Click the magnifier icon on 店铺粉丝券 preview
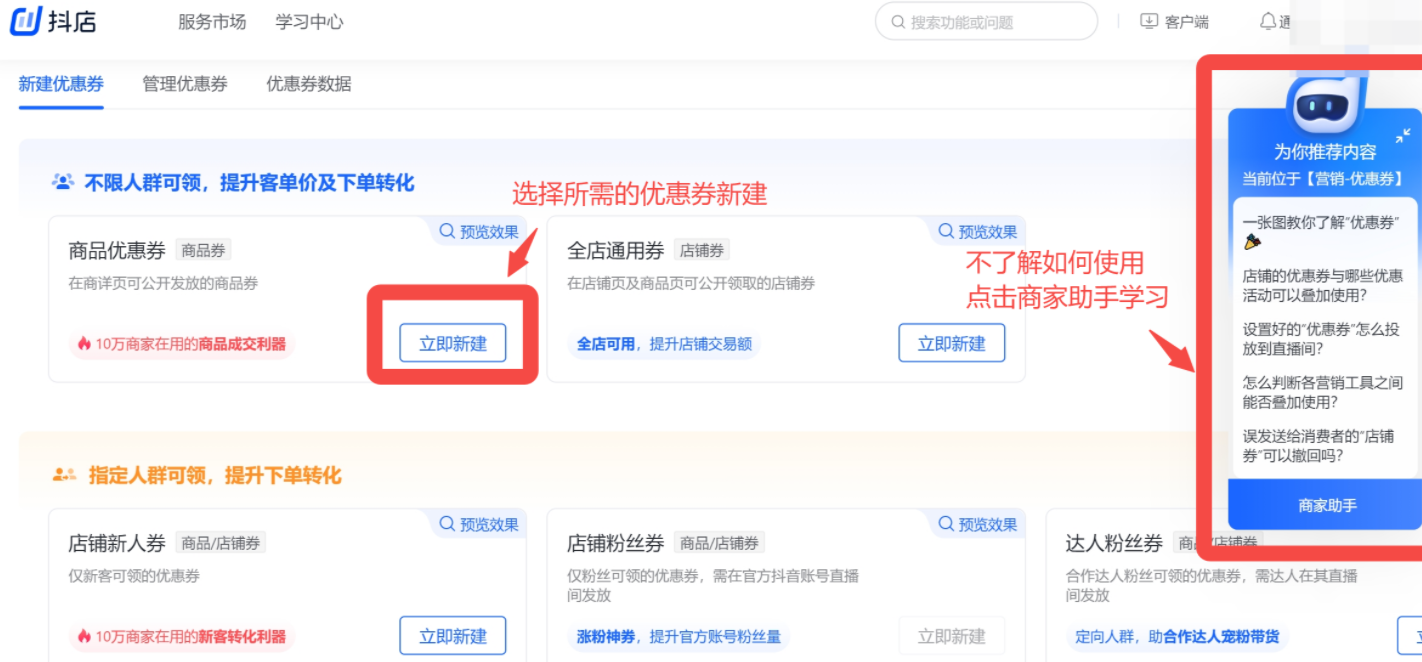Viewport: 1422px width, 662px height. point(946,524)
